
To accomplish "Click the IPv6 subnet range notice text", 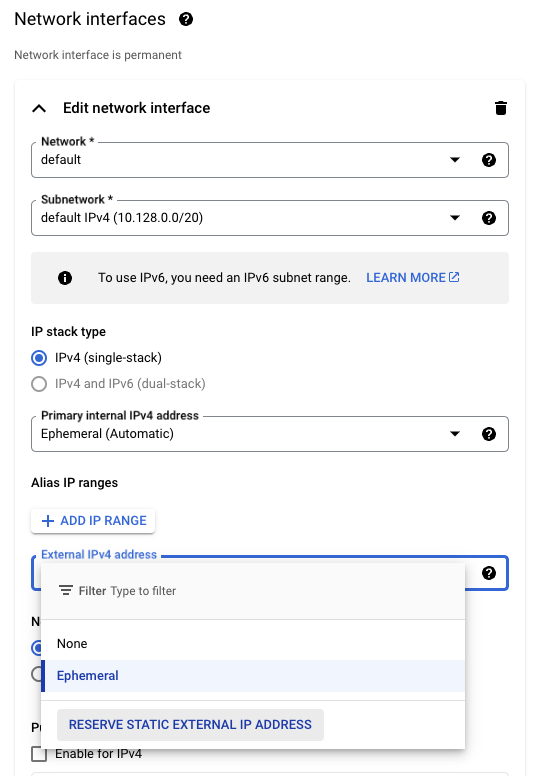I will click(x=224, y=278).
